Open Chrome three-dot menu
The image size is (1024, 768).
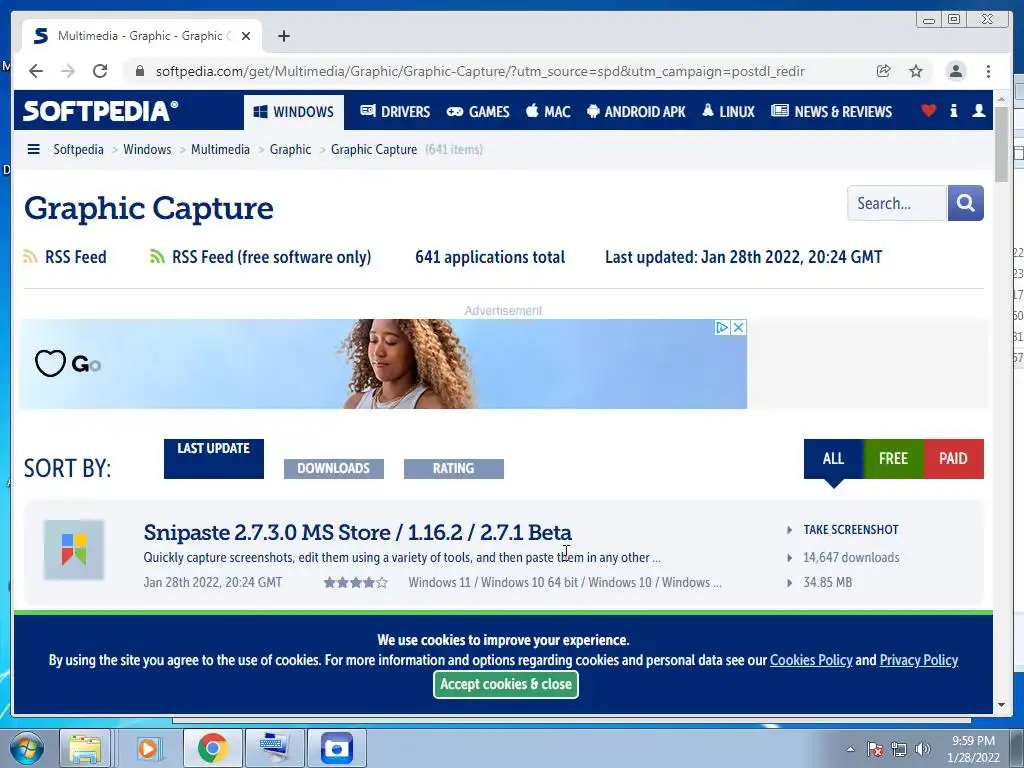[x=988, y=71]
